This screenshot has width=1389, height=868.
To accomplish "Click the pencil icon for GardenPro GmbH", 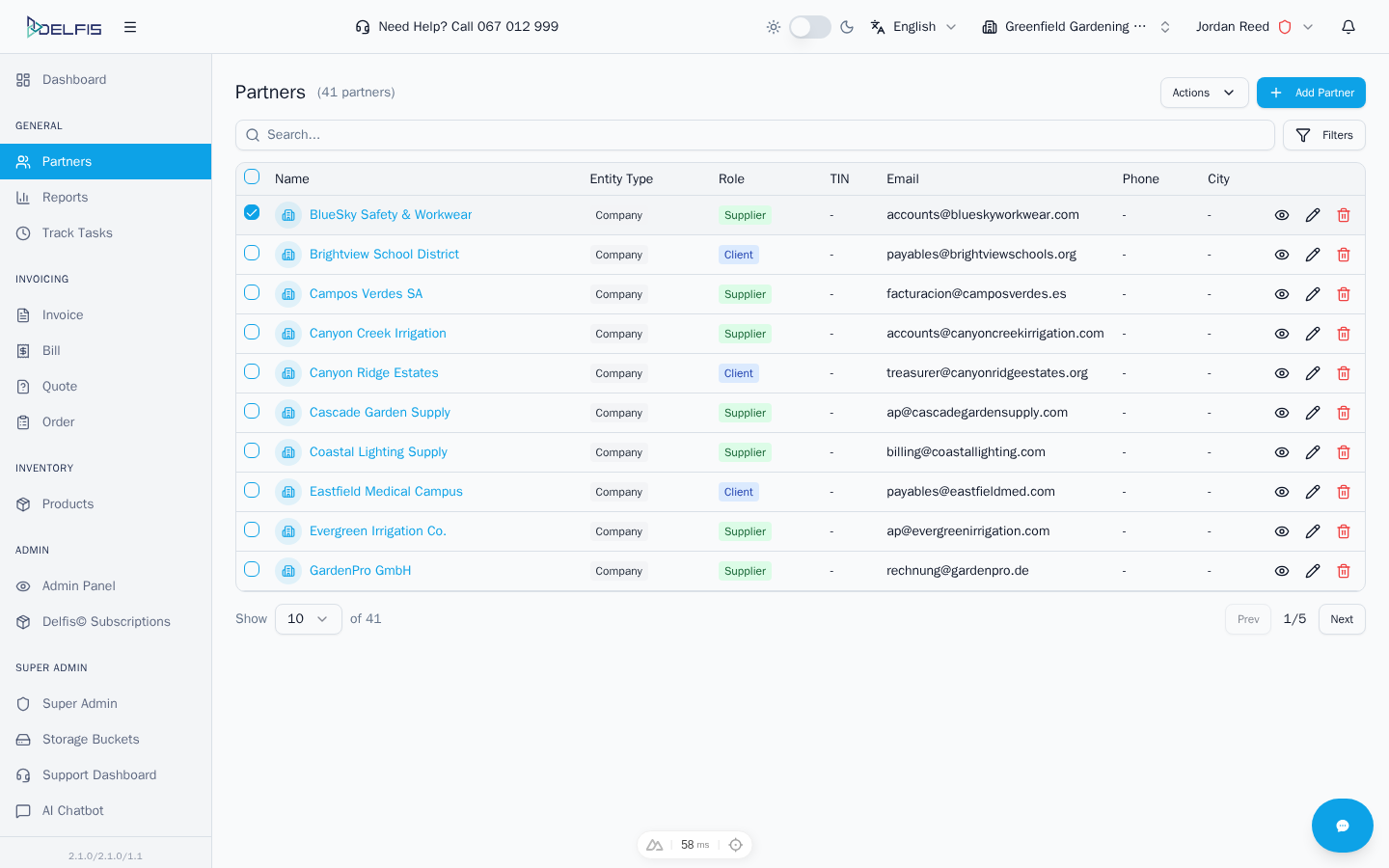I will tap(1313, 571).
